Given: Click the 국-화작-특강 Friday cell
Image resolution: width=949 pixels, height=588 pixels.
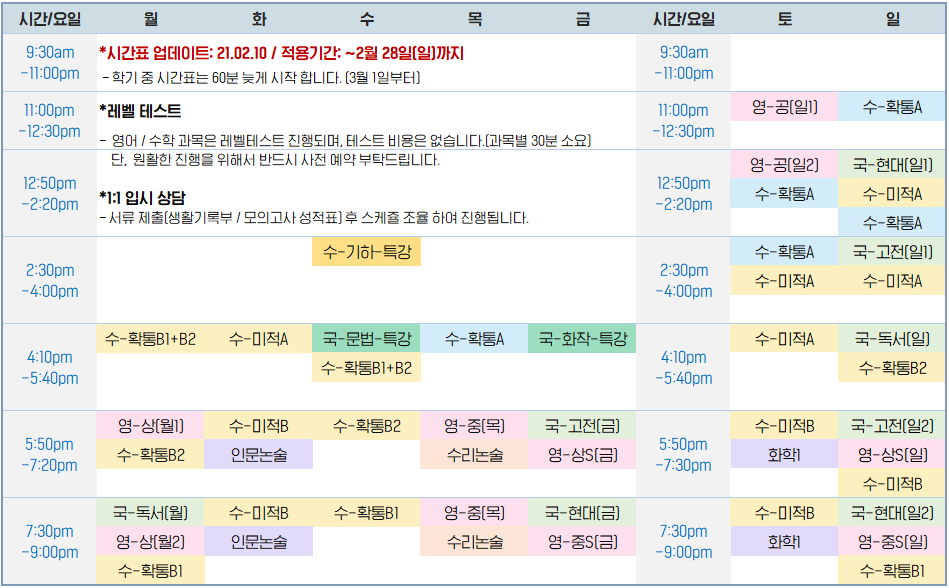Looking at the screenshot, I should pyautogui.click(x=582, y=340).
